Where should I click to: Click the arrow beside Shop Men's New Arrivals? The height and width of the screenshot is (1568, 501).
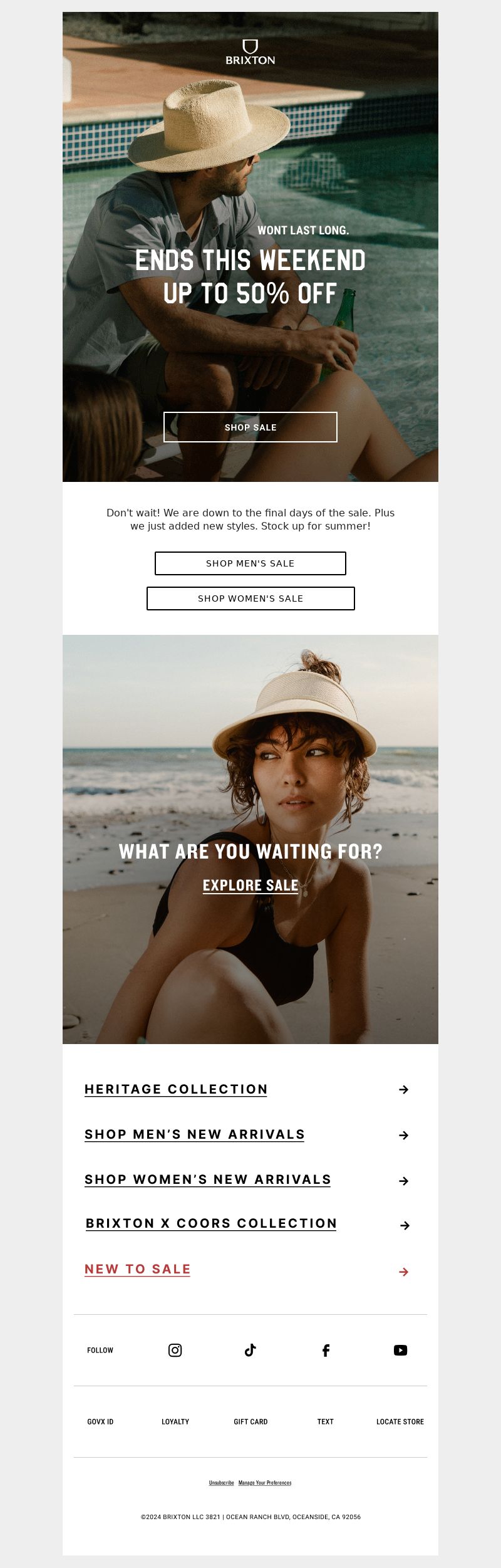404,1135
